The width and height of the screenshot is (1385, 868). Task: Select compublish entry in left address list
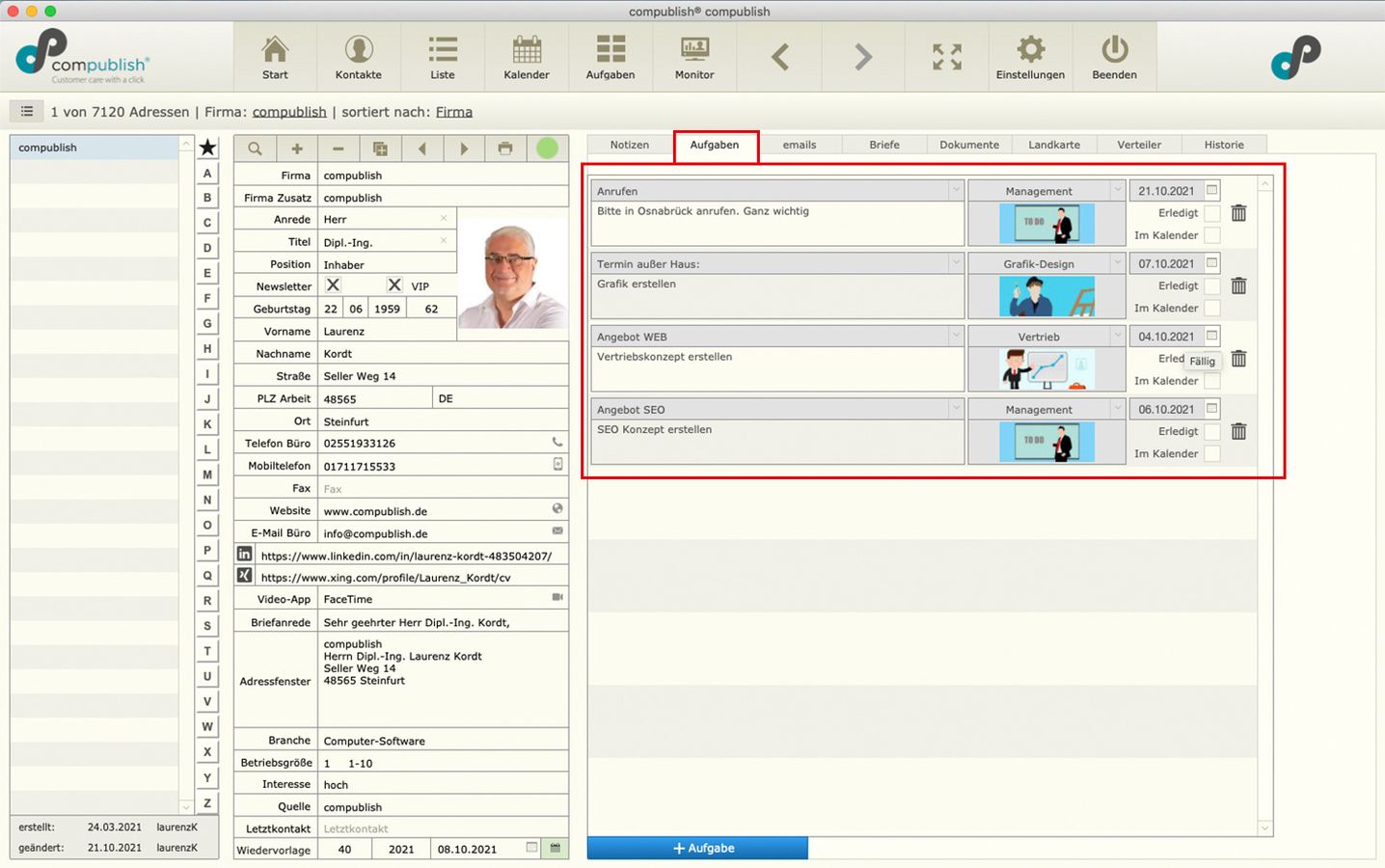95,148
